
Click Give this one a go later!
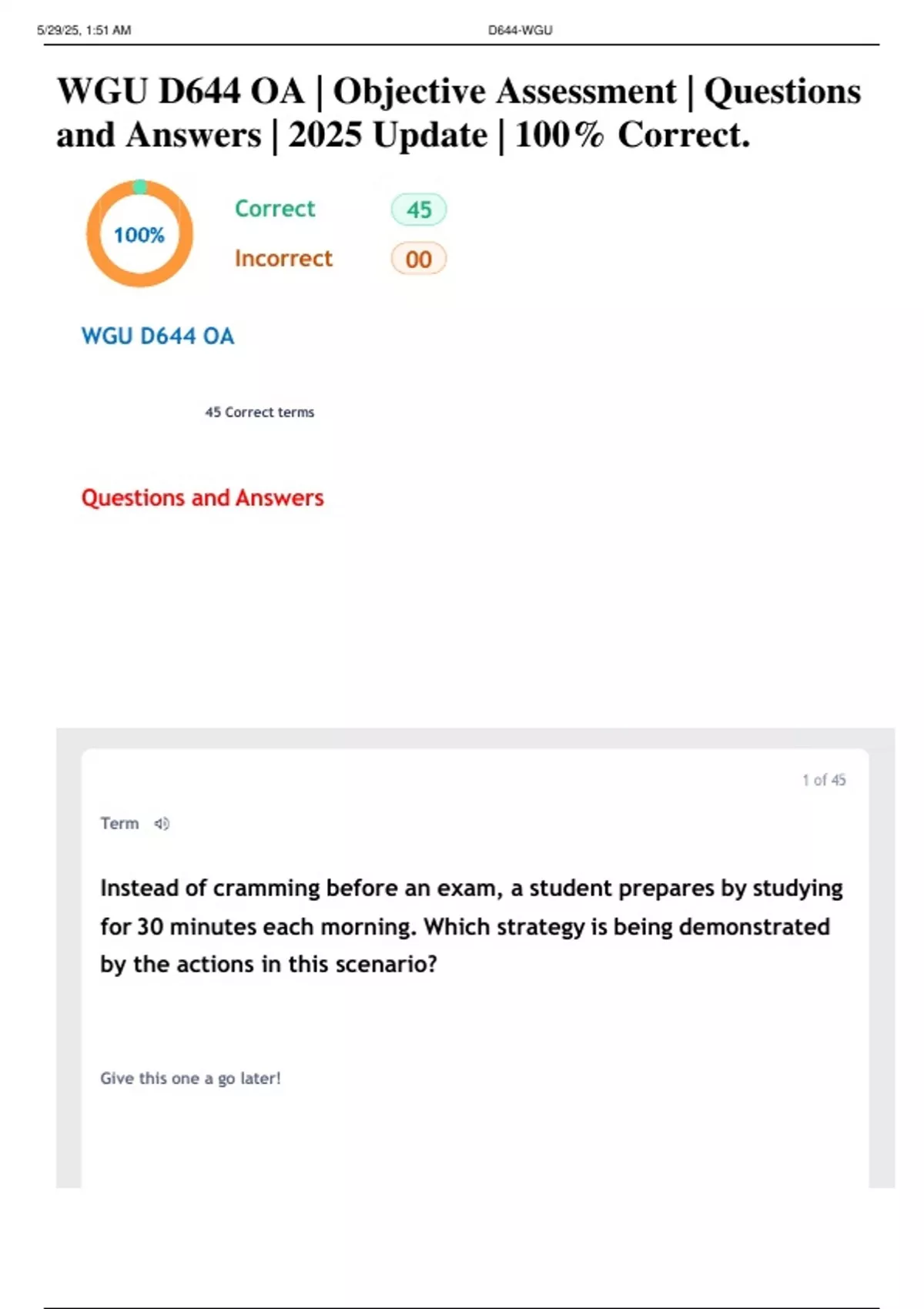pos(190,1078)
